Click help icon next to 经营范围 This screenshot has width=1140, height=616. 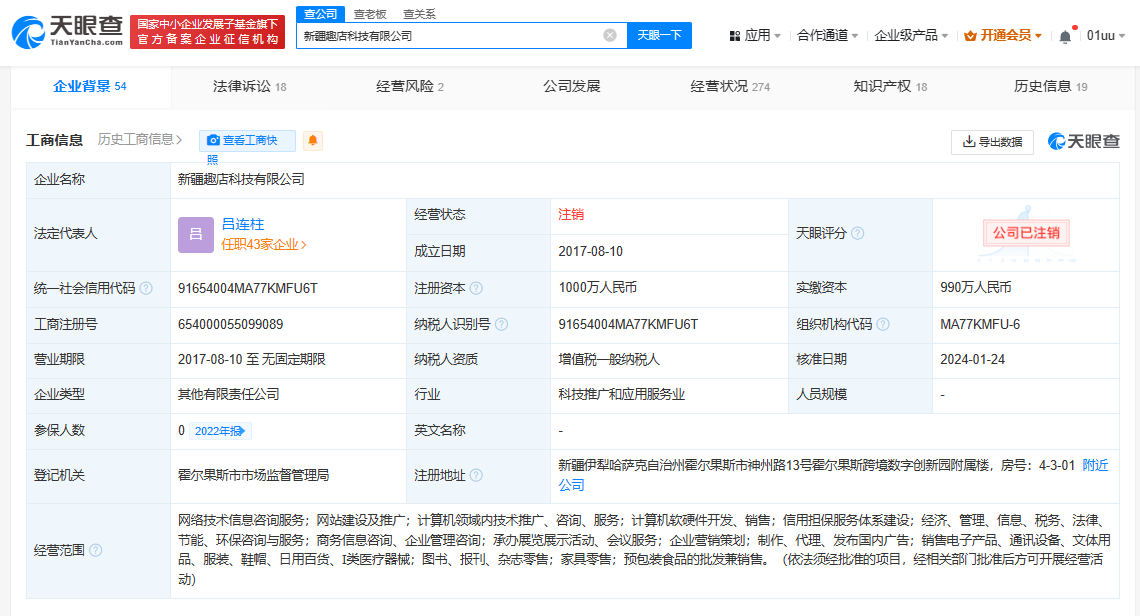95,550
